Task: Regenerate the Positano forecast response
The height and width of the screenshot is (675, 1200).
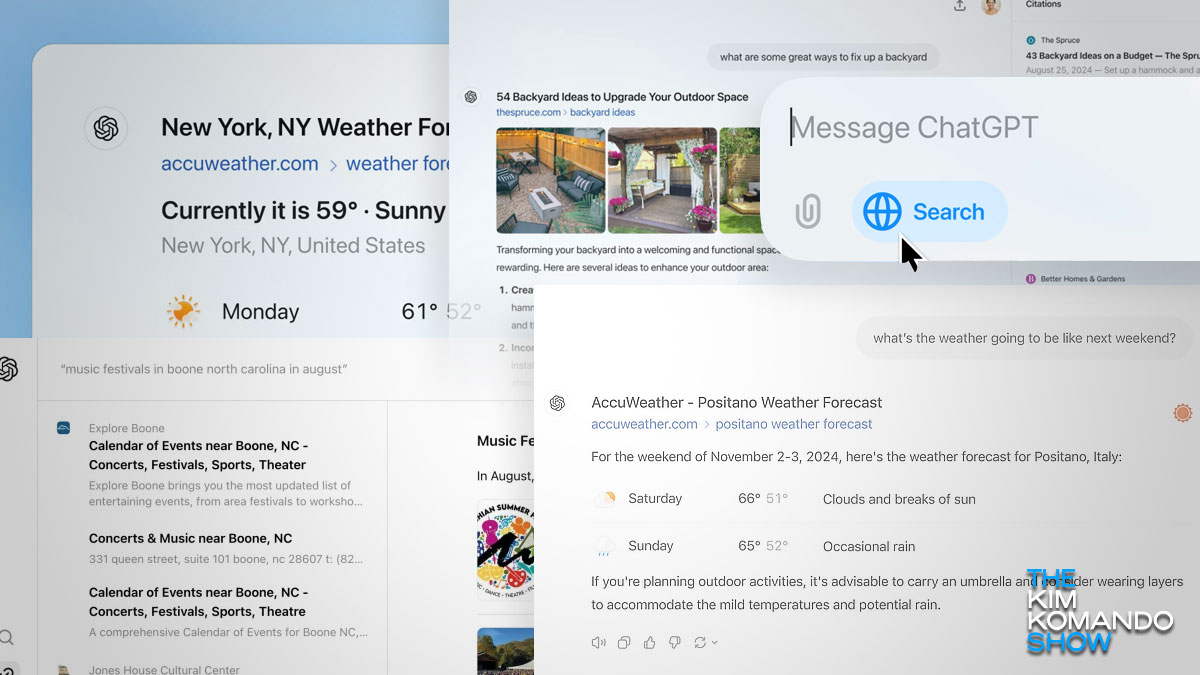Action: (x=701, y=642)
